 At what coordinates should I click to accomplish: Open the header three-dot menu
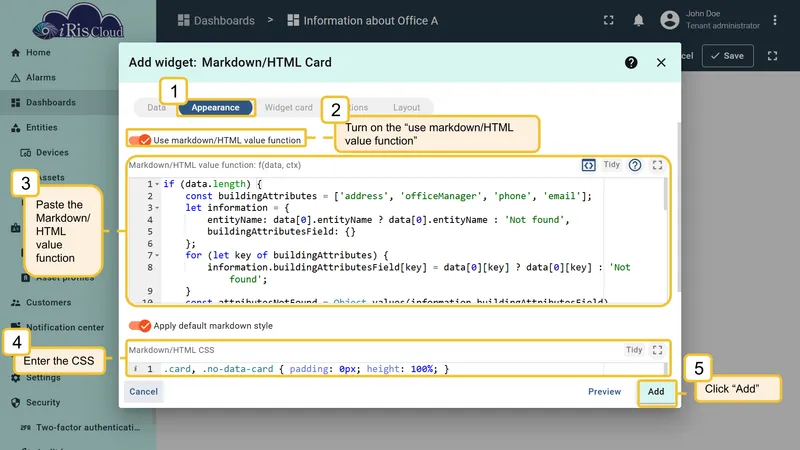(774, 20)
